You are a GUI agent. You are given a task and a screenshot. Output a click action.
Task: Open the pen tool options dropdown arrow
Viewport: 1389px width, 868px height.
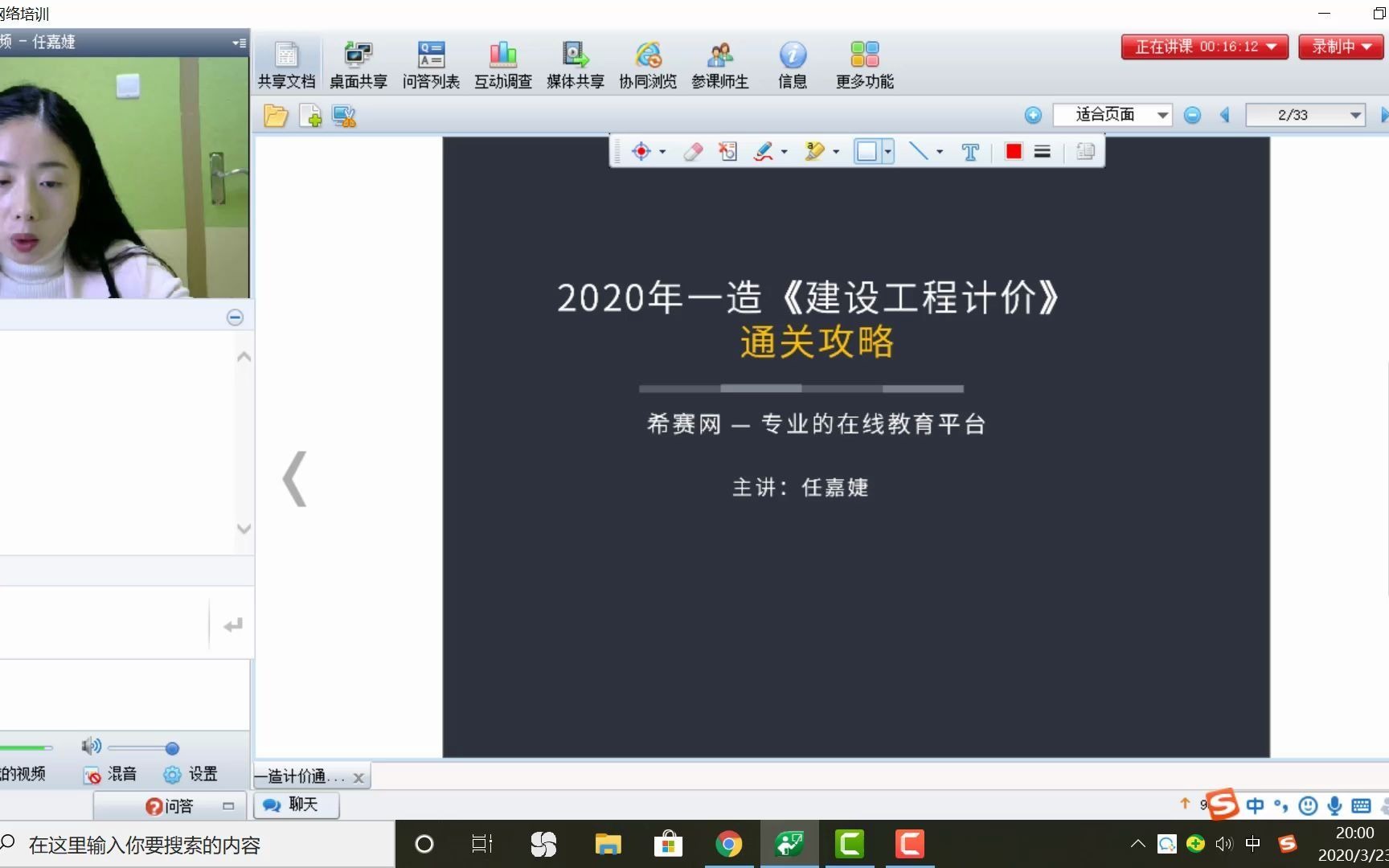tap(785, 151)
